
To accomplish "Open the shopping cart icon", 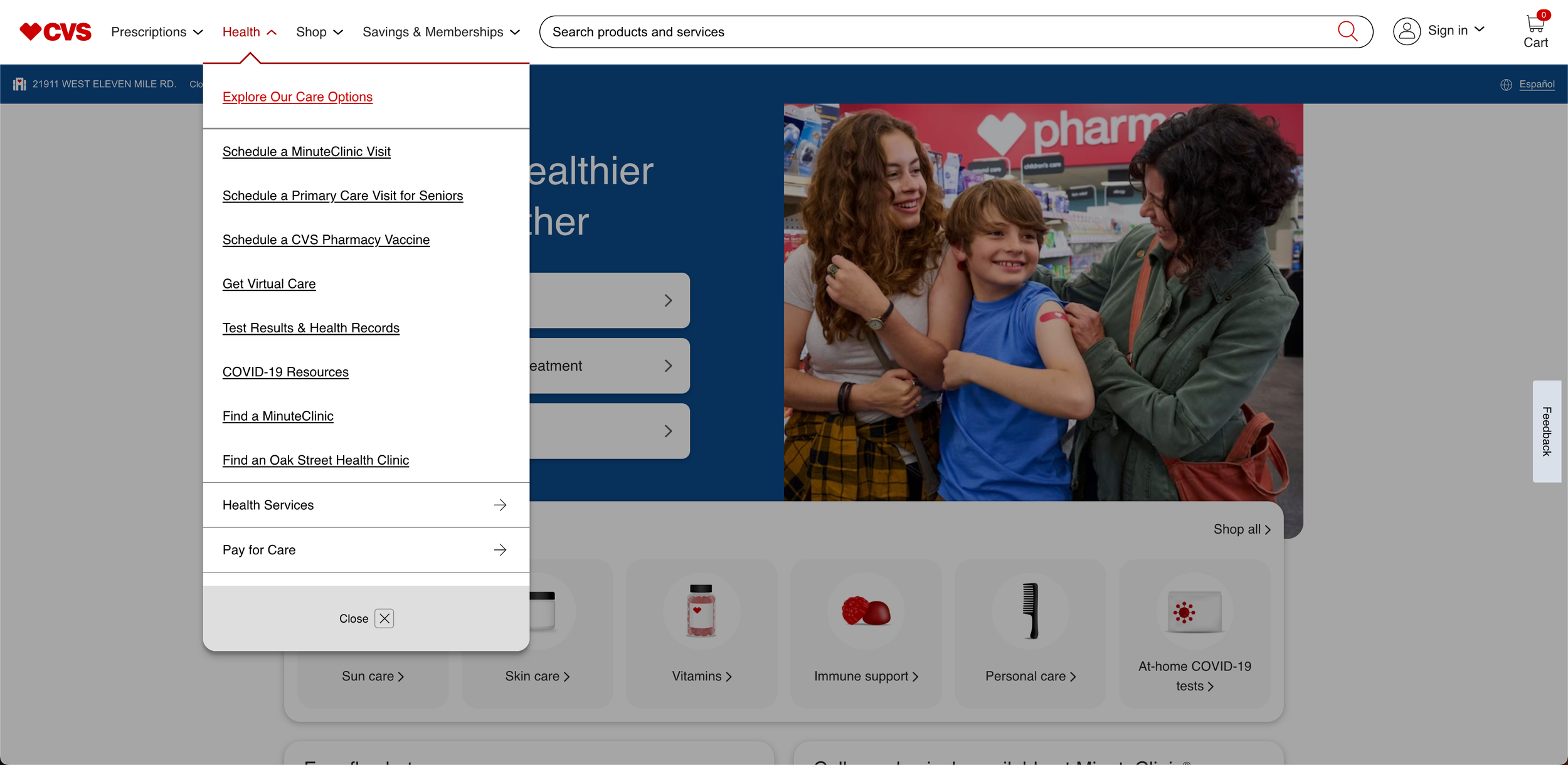I will pos(1535,24).
